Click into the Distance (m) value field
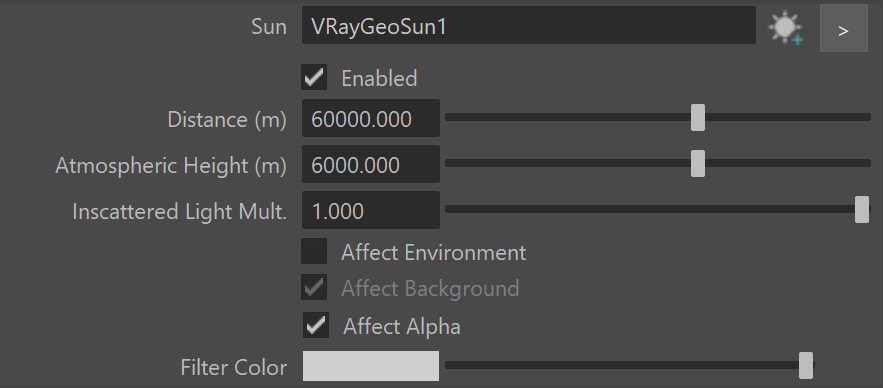 pyautogui.click(x=371, y=118)
